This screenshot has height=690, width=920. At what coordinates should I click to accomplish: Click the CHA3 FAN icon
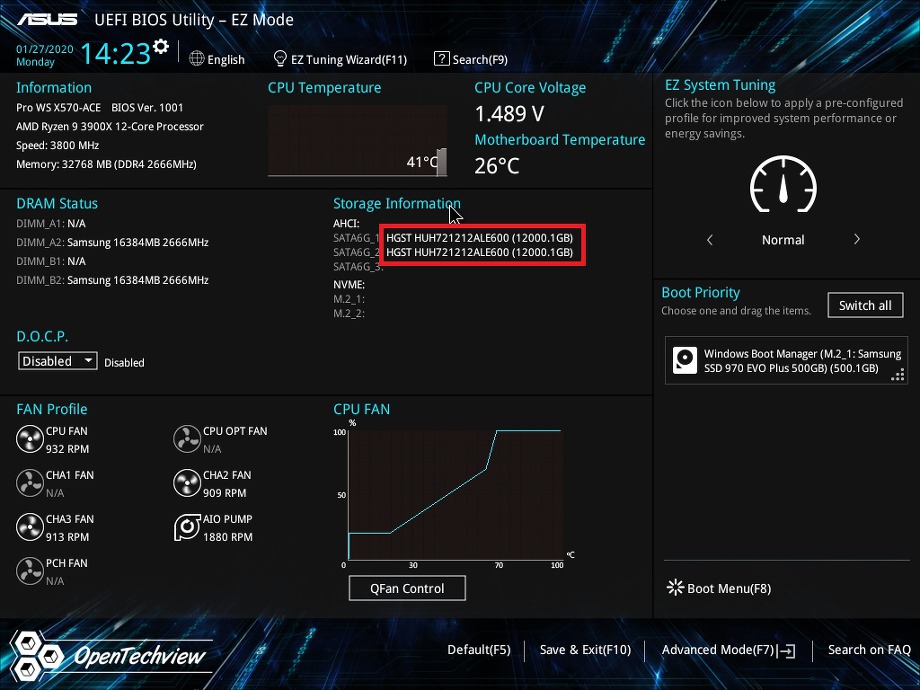(x=29, y=527)
